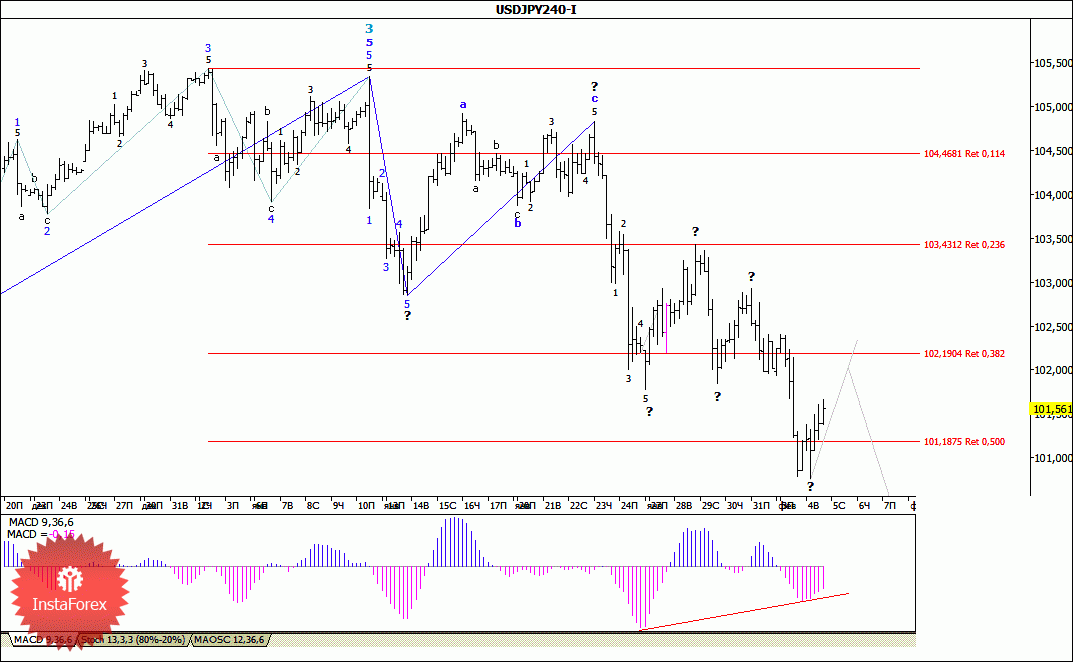Screen dimensions: 1073x662
Task: Select the blue wave 'a' label near 15C
Action: coord(463,105)
